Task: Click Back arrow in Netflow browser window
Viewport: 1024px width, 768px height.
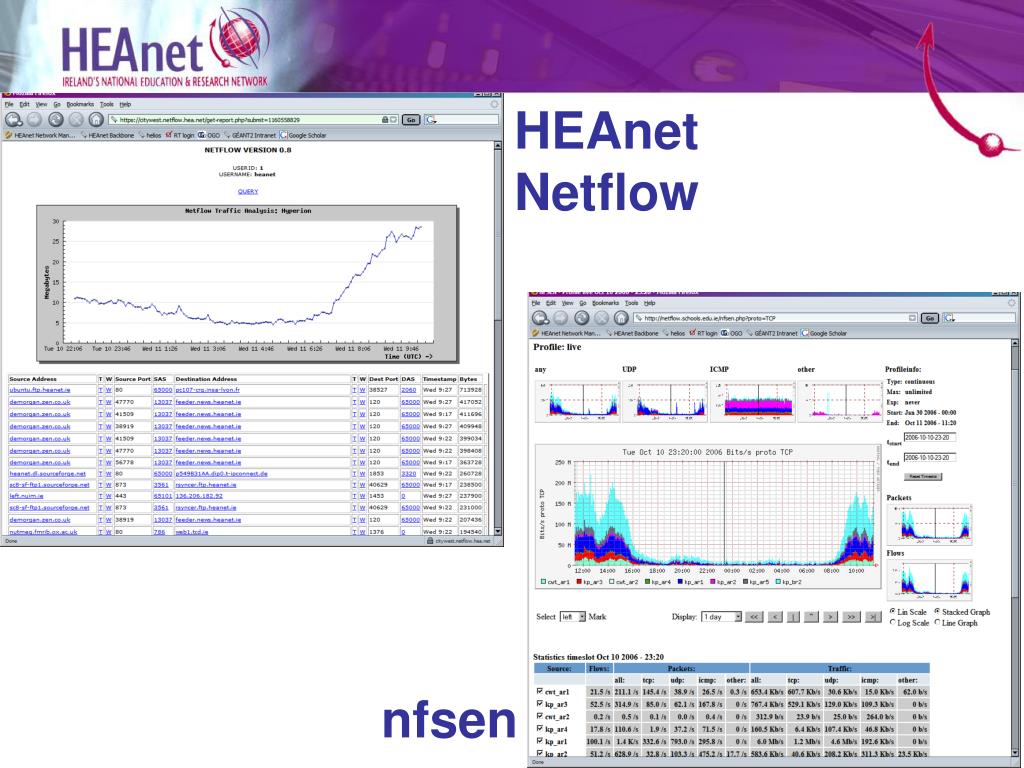Action: click(x=14, y=120)
